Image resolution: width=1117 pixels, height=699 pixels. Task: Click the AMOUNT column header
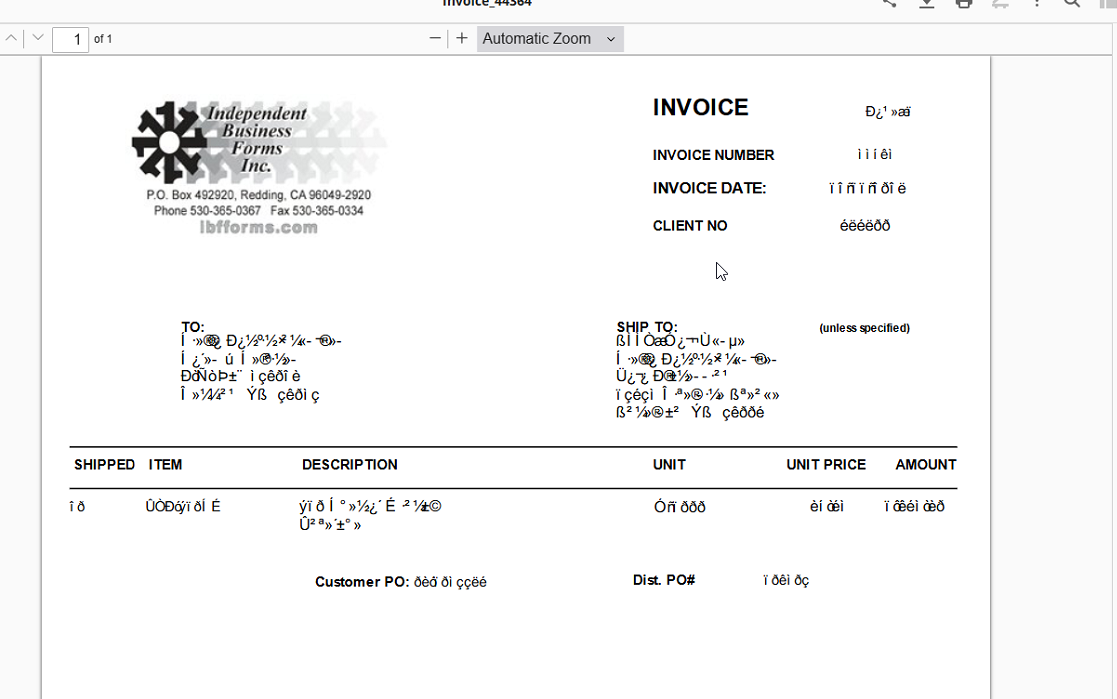coord(925,465)
